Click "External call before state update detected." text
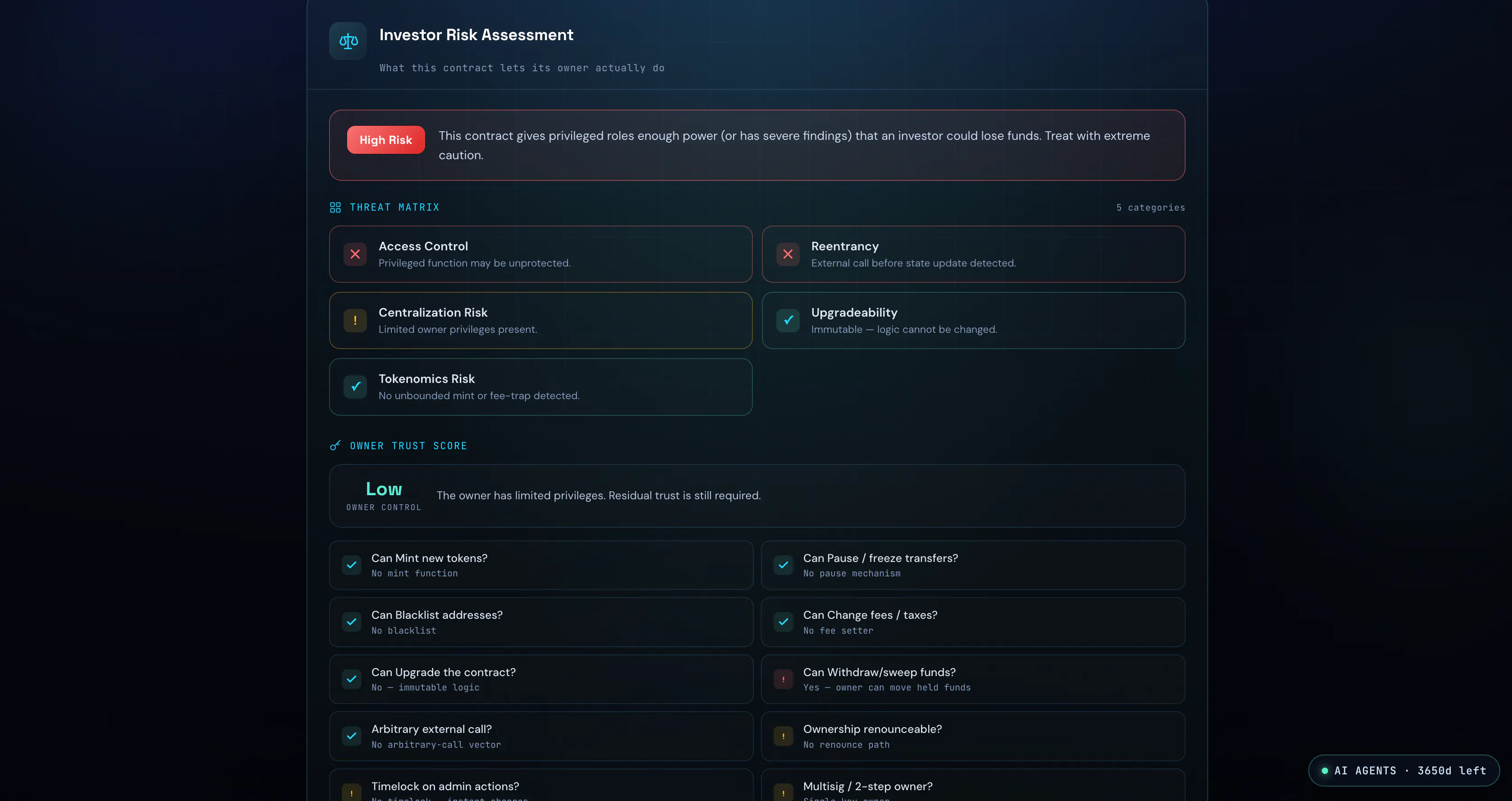Viewport: 1512px width, 801px height. tap(913, 263)
